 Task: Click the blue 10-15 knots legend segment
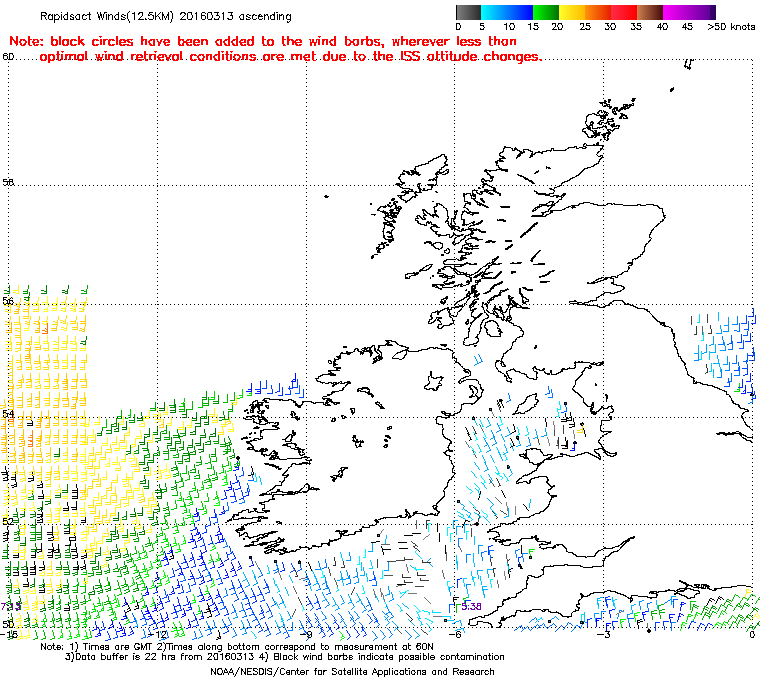(x=520, y=12)
